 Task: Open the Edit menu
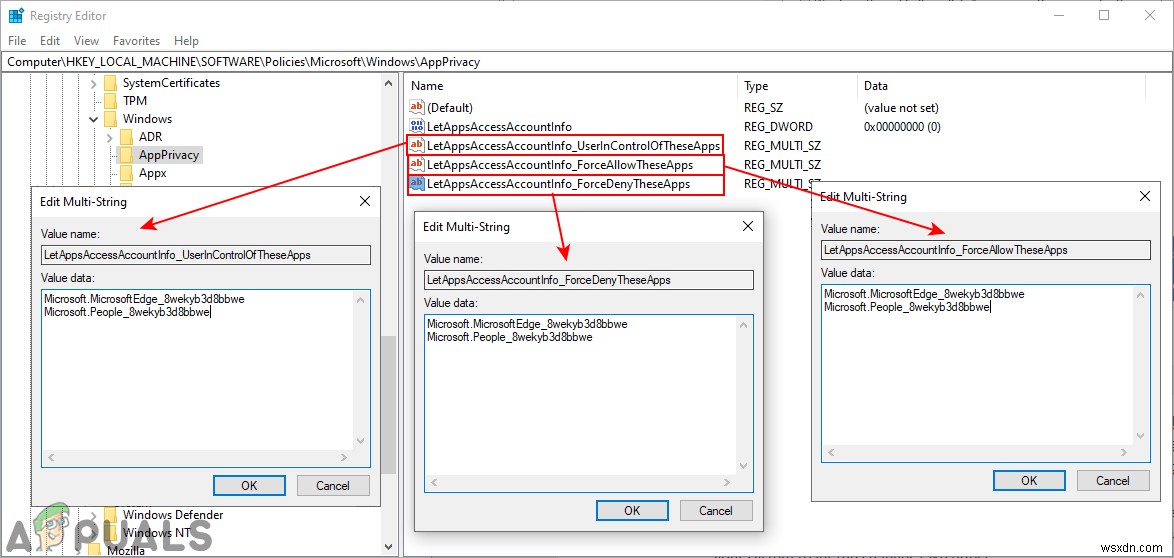[x=50, y=41]
